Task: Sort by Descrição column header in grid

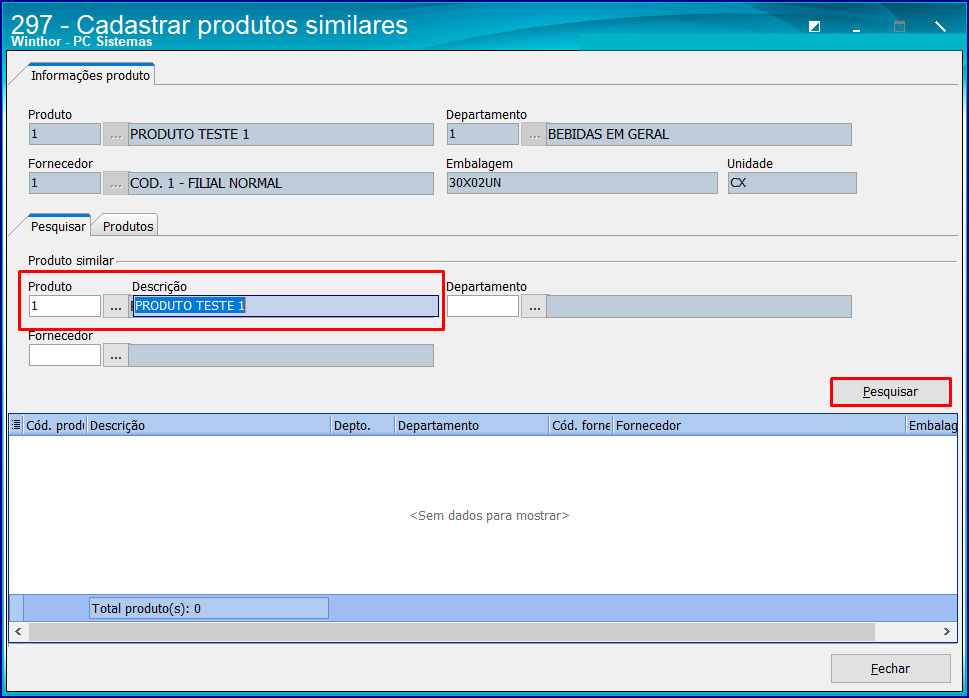Action: [x=208, y=425]
